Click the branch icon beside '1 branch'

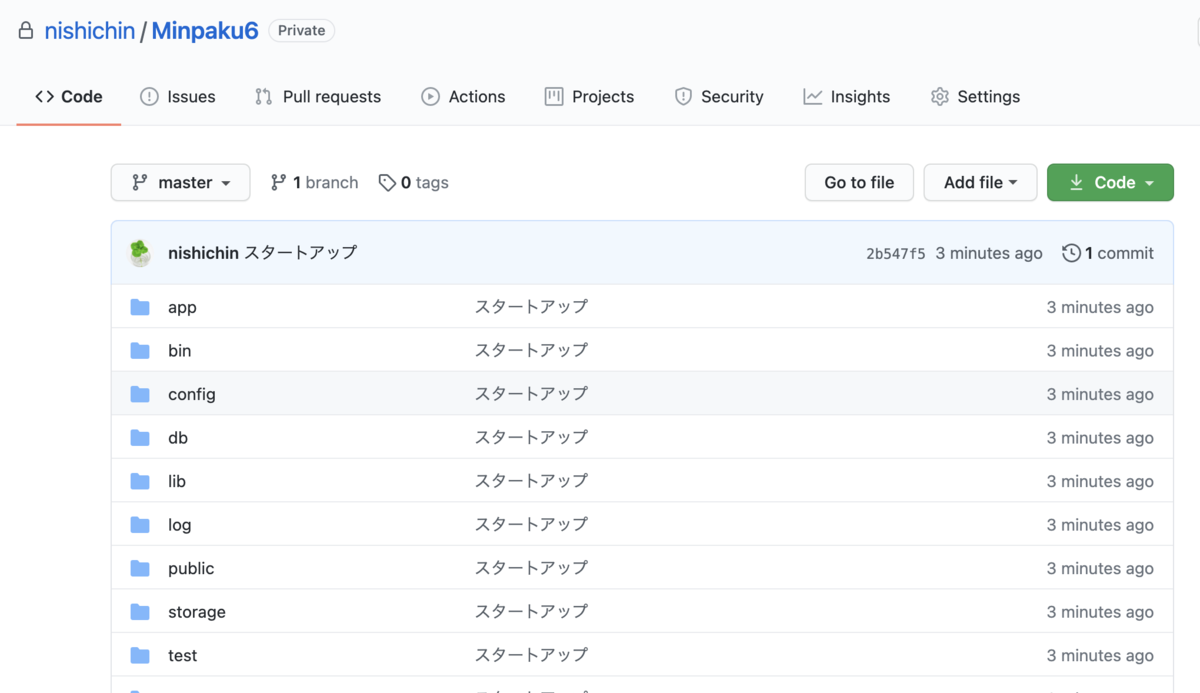(278, 183)
